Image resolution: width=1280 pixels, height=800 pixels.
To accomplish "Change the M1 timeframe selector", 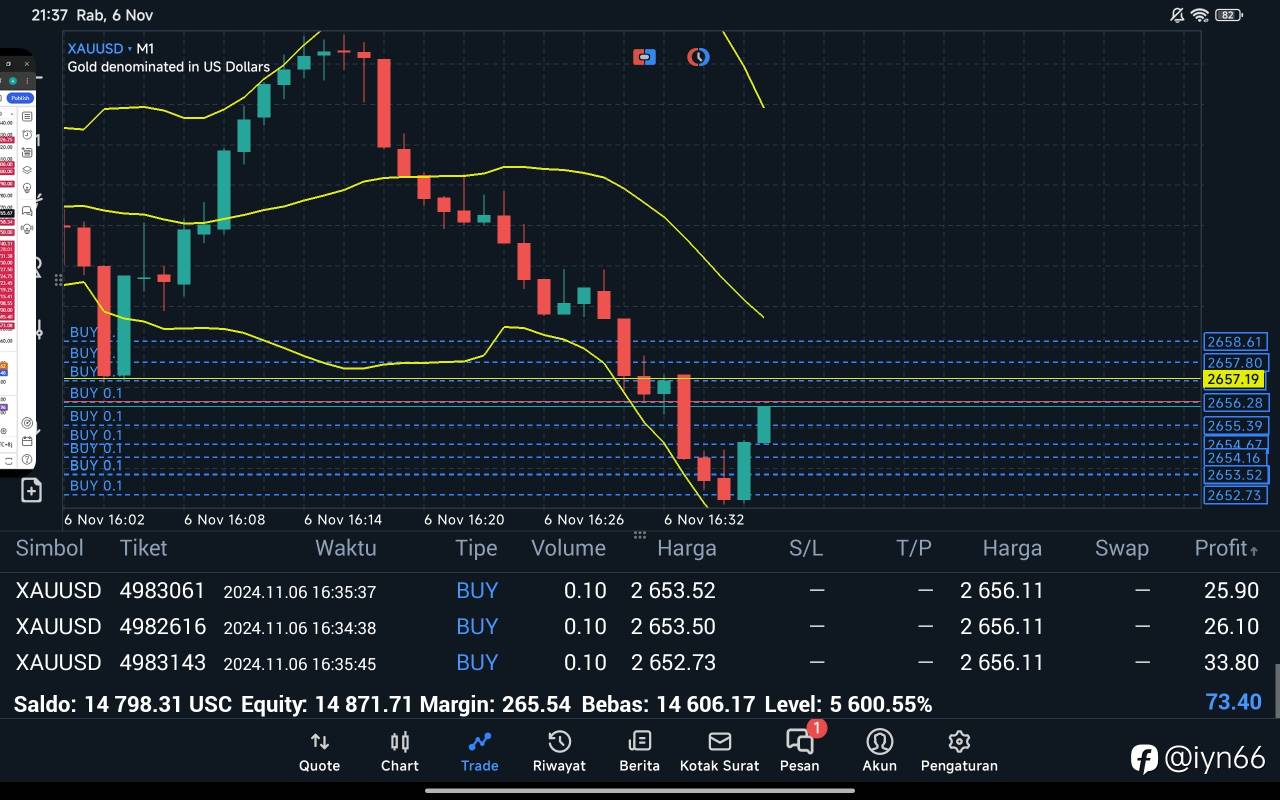I will 145,48.
